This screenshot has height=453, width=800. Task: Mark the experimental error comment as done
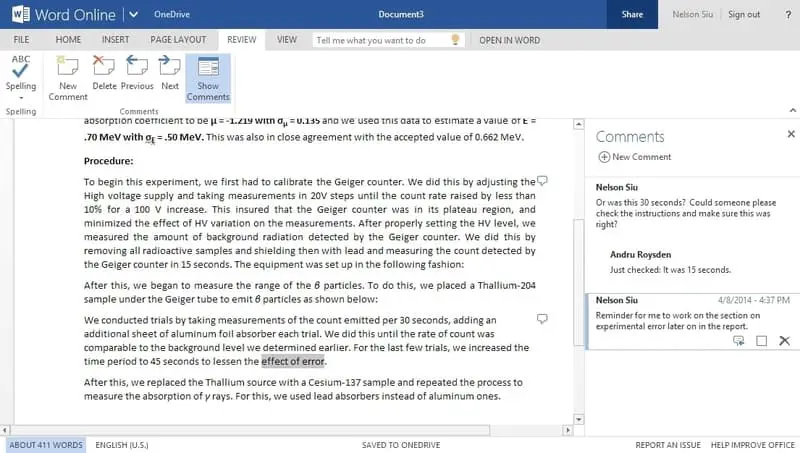pos(761,341)
